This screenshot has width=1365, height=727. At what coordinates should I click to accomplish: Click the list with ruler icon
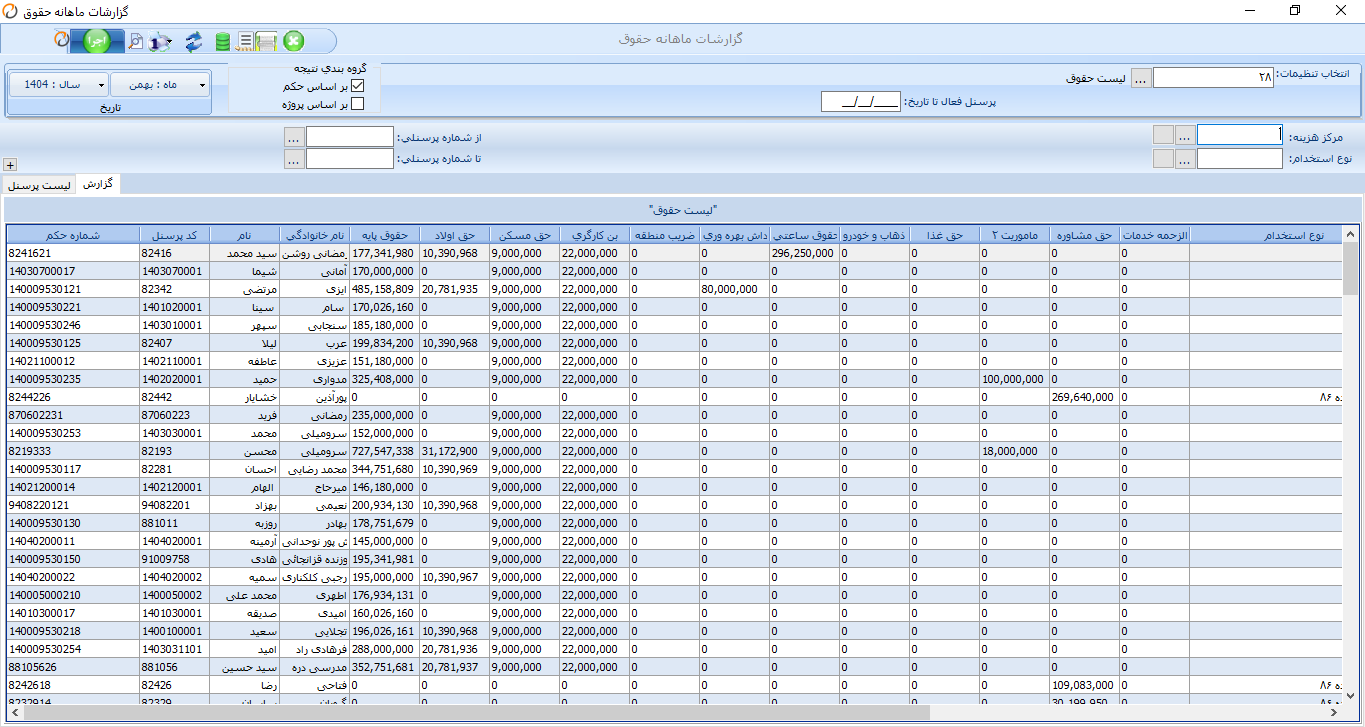pos(245,41)
